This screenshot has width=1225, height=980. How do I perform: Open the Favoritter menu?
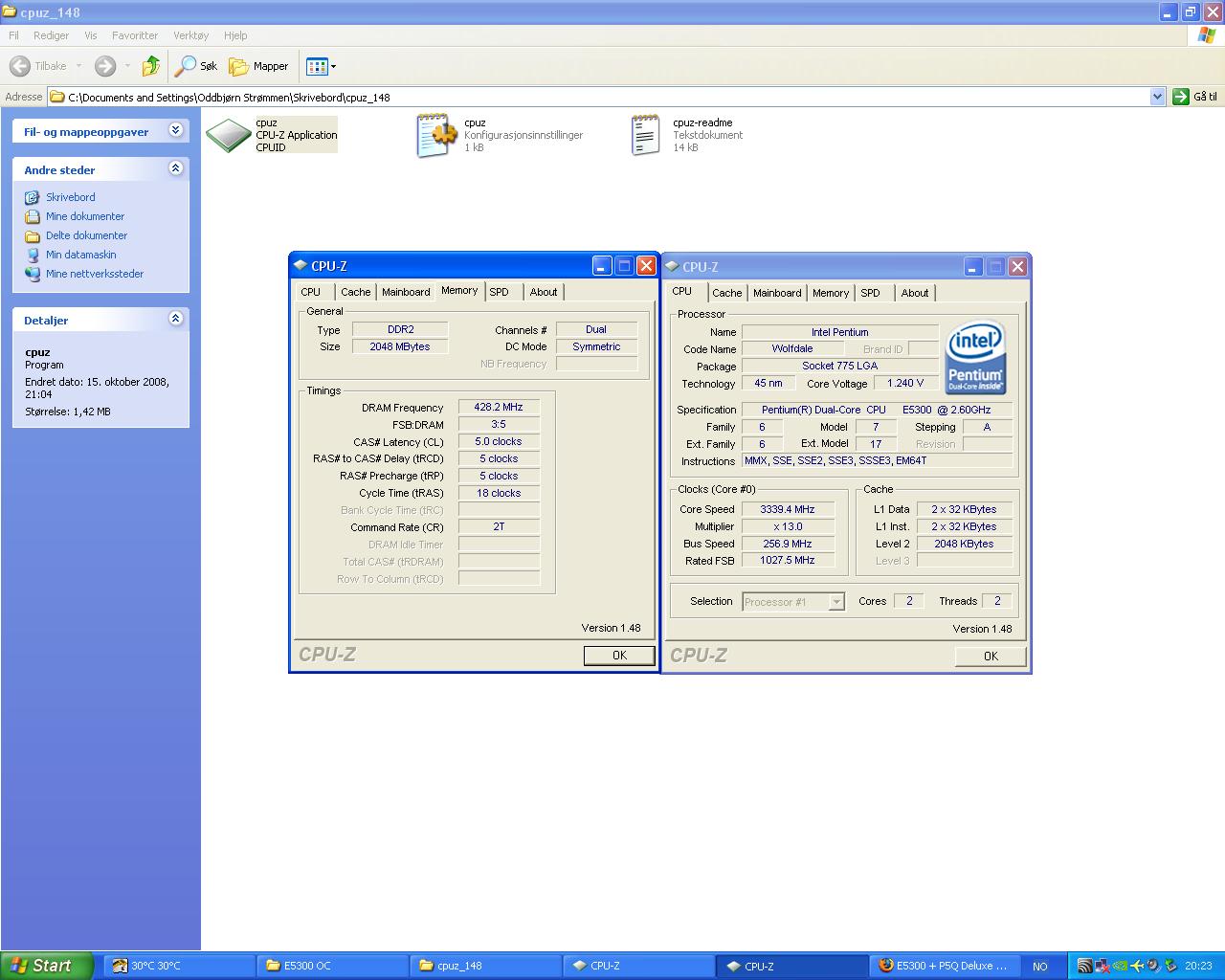135,35
